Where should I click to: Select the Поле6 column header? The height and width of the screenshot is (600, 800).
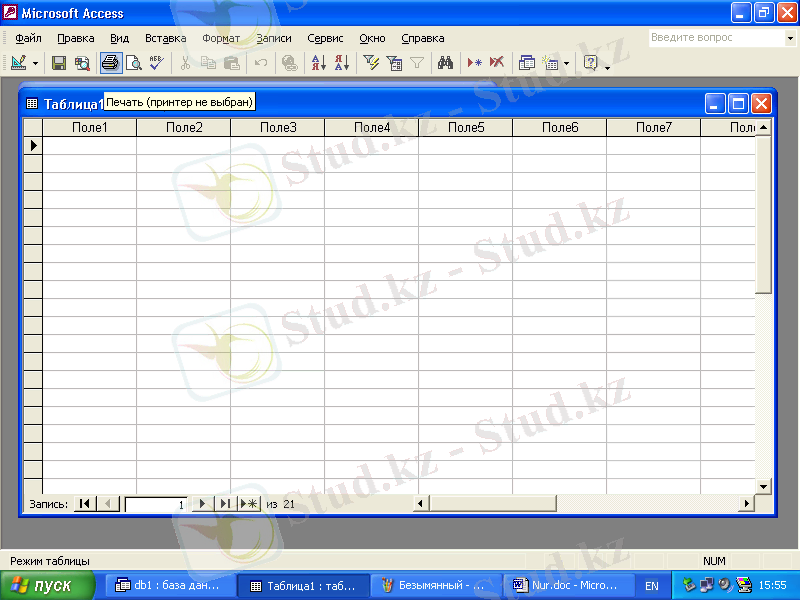[x=559, y=128]
